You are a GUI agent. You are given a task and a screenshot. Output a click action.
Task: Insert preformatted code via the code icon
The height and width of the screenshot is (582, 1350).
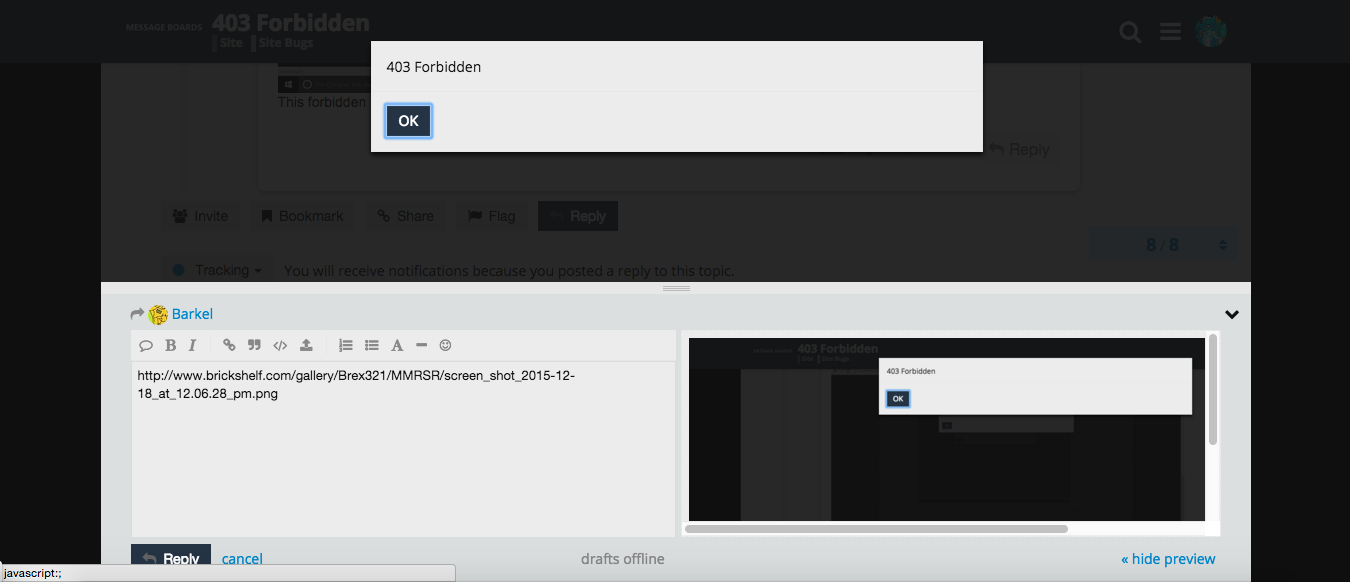[x=280, y=345]
